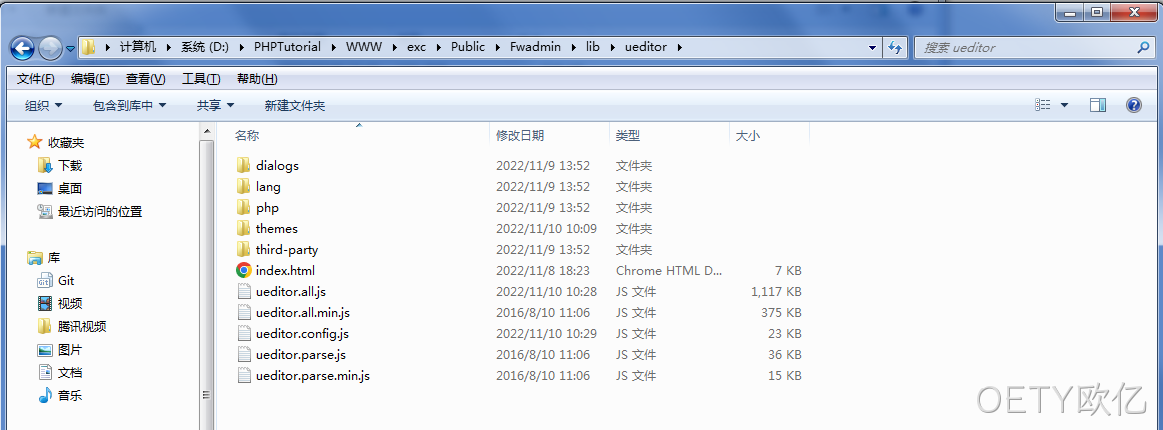Click the third-party folder icon
1163x430 pixels.
pyautogui.click(x=243, y=249)
